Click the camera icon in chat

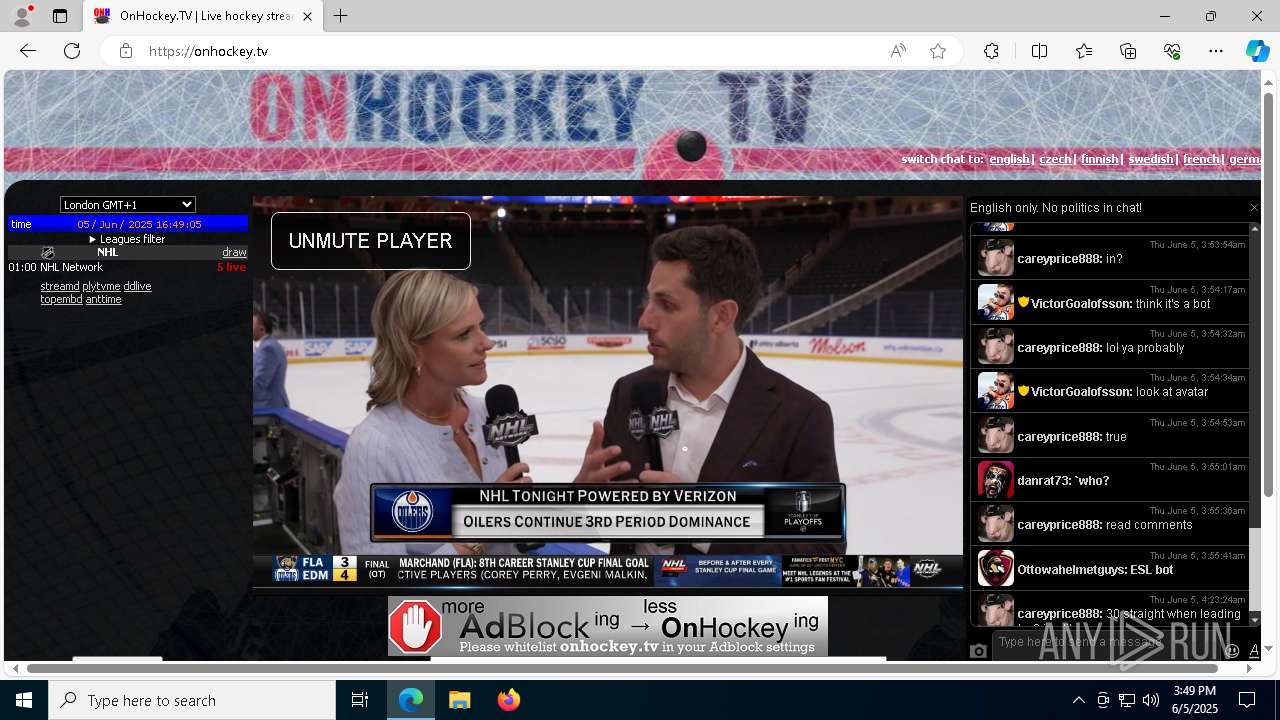tap(979, 651)
